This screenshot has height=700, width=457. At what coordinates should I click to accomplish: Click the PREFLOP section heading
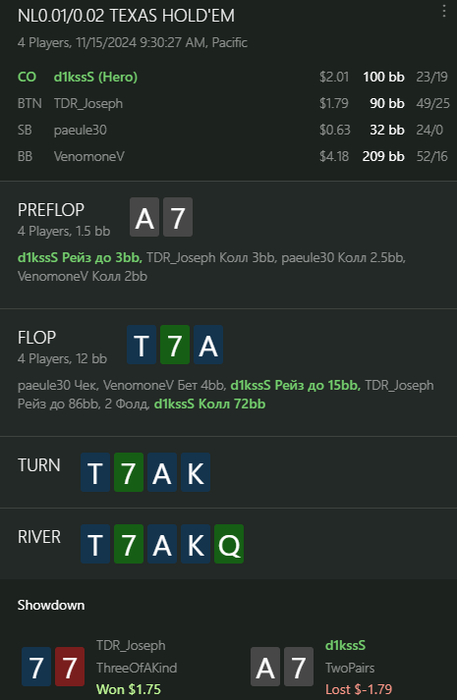coord(51,210)
